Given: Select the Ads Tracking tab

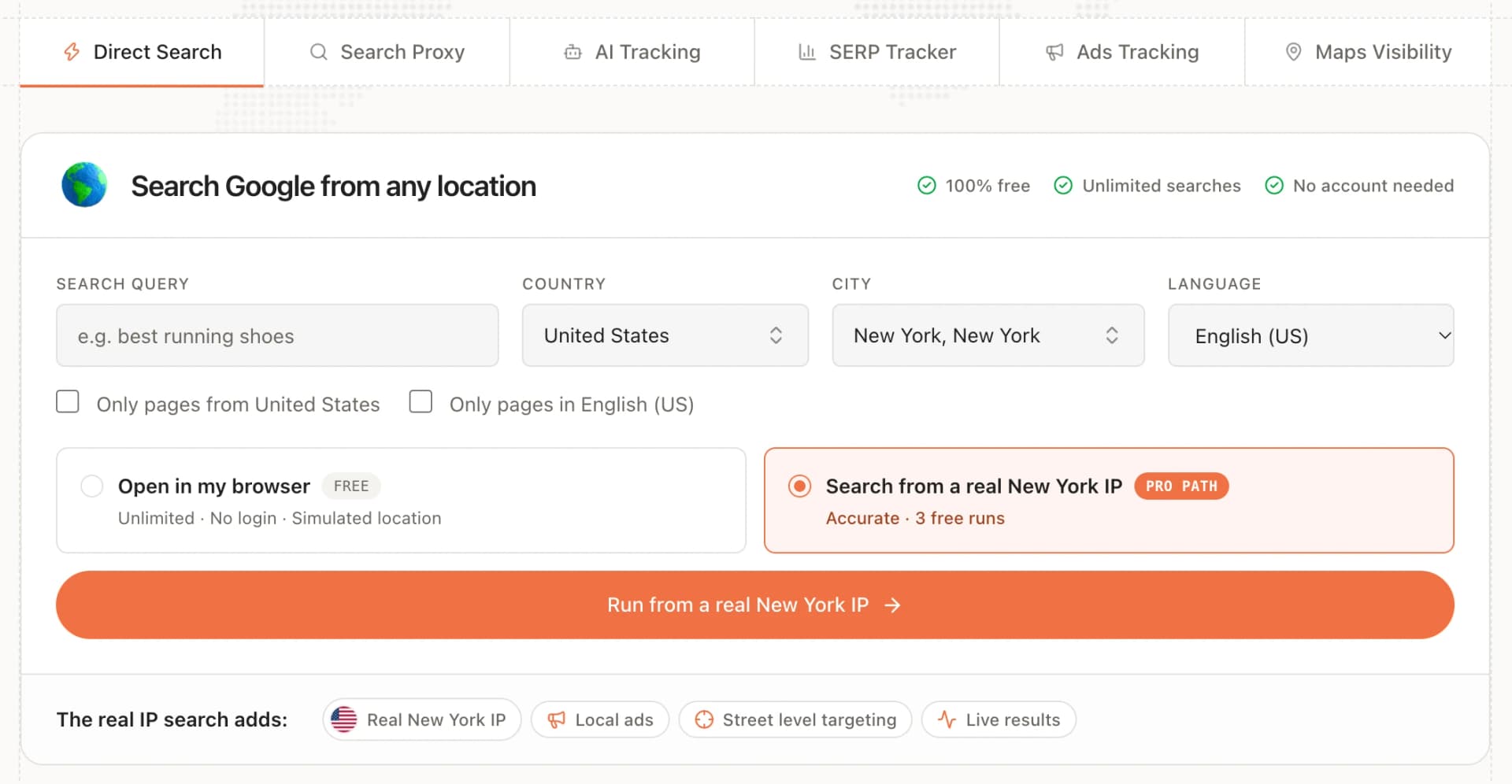Looking at the screenshot, I should (x=1122, y=52).
